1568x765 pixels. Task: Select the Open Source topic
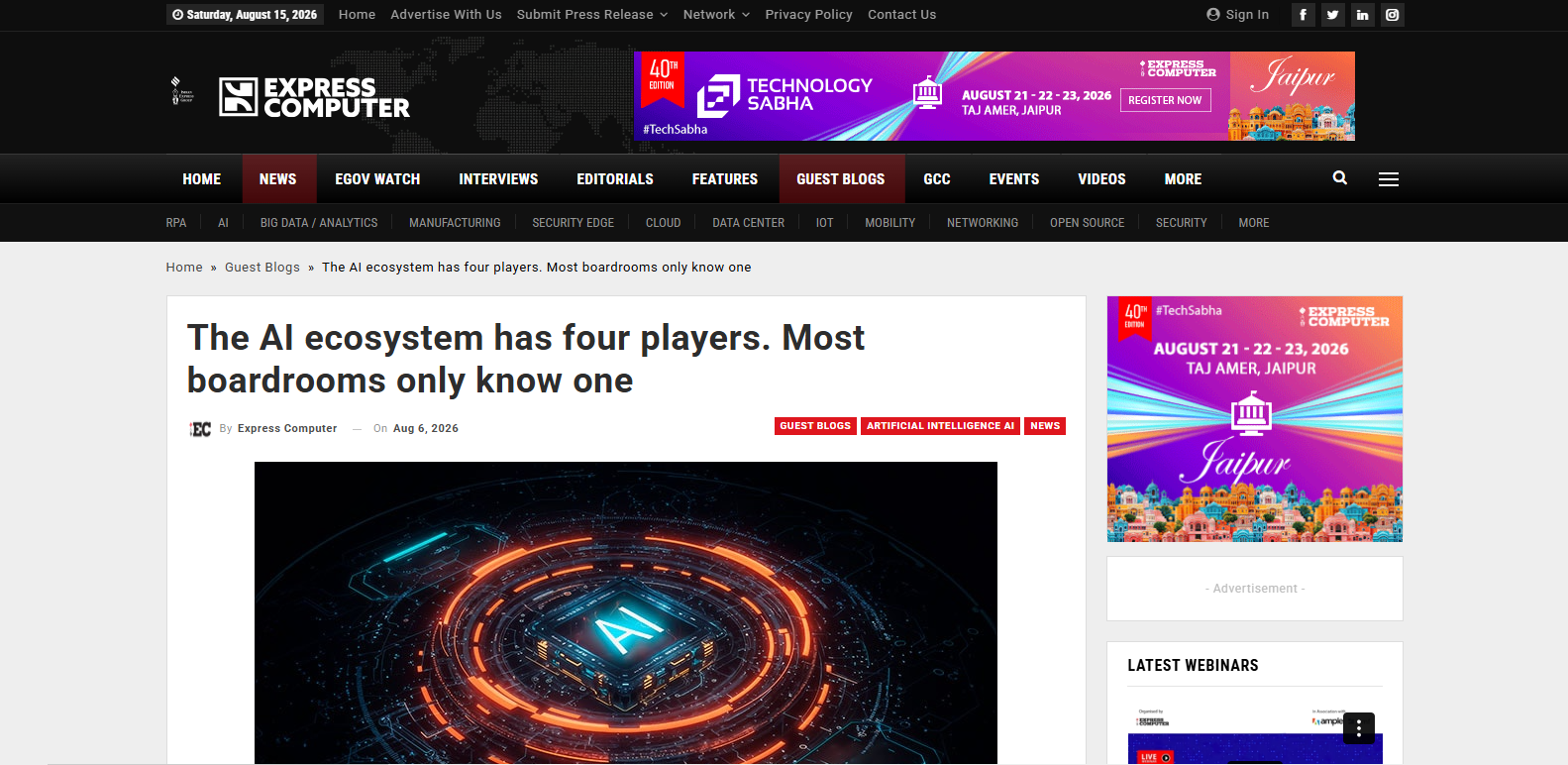pyautogui.click(x=1087, y=223)
